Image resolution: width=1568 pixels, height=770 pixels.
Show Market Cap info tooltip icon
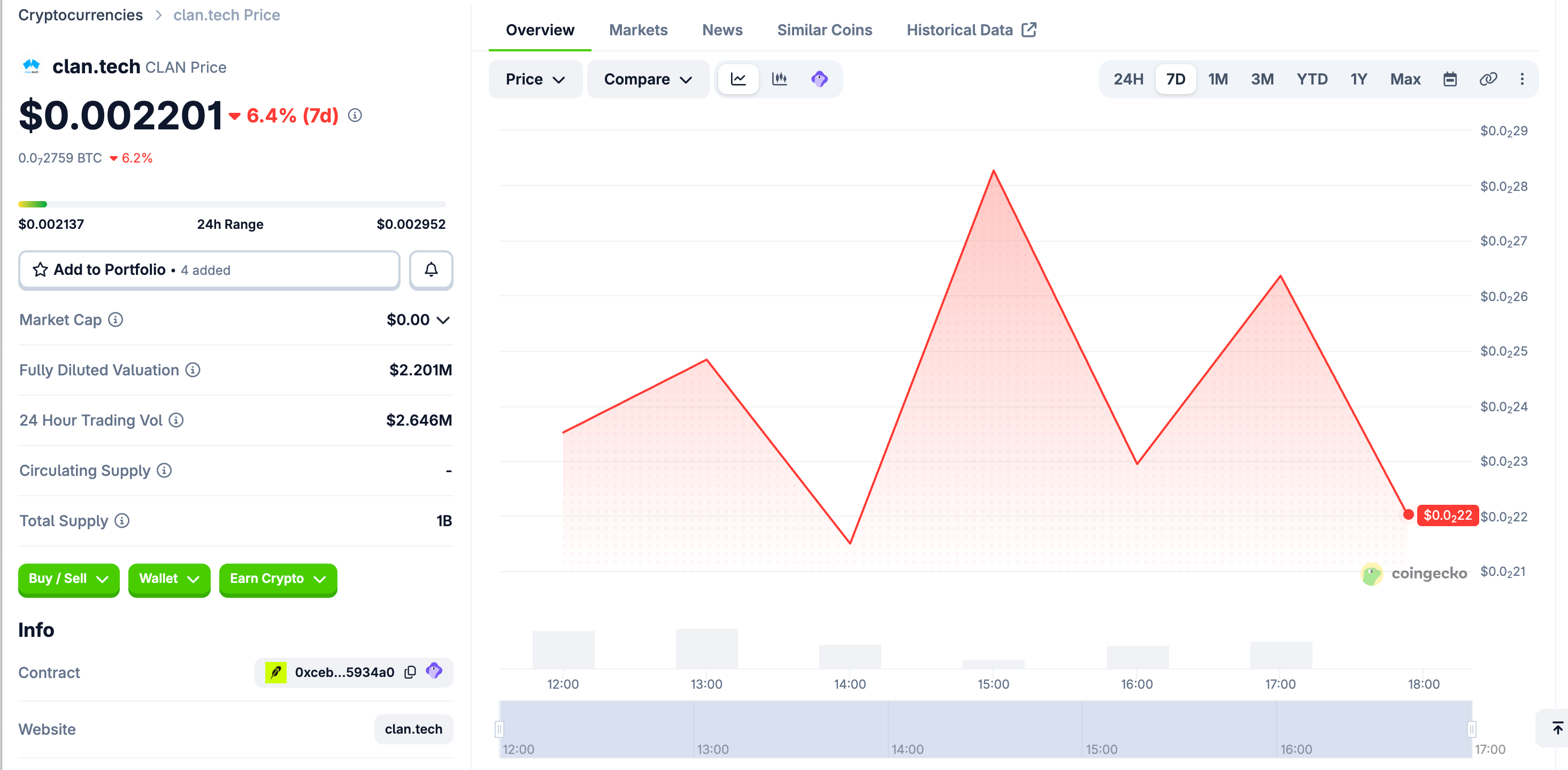coord(116,320)
